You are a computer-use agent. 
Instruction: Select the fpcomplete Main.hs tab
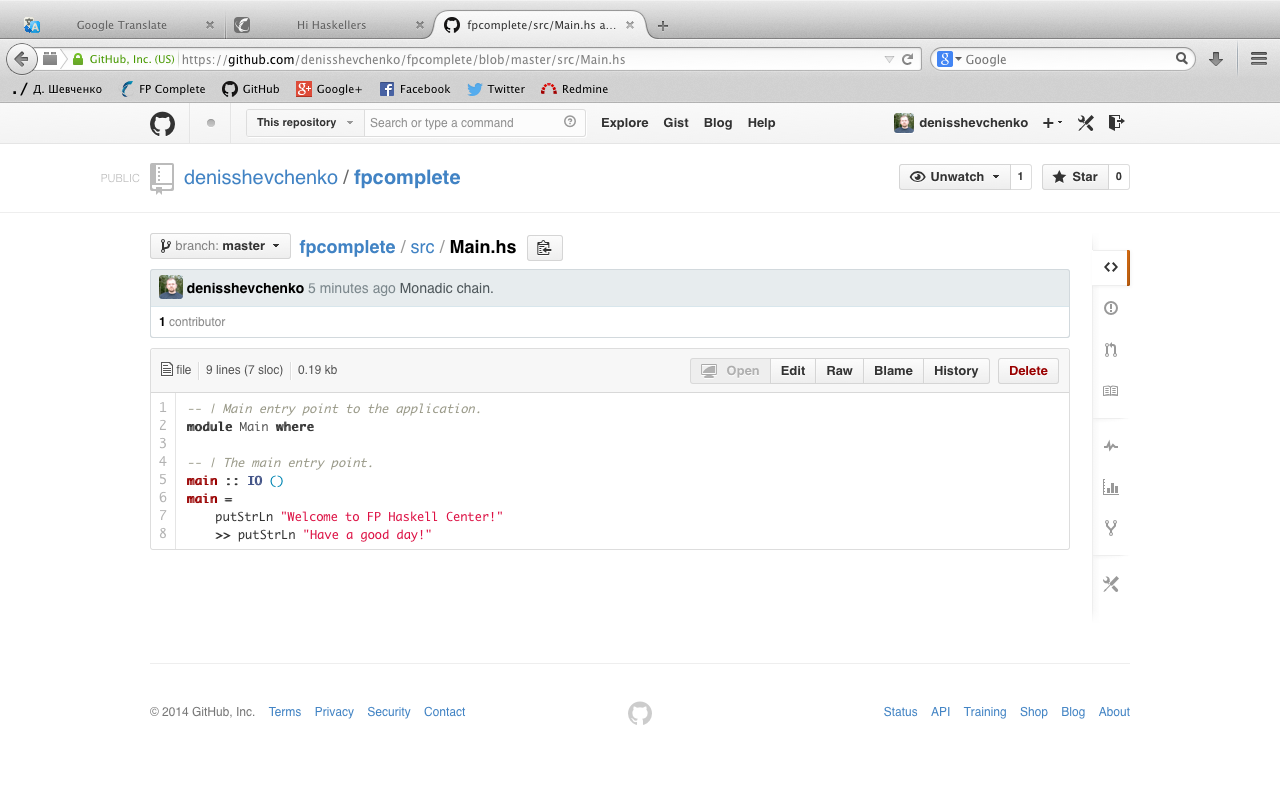540,25
